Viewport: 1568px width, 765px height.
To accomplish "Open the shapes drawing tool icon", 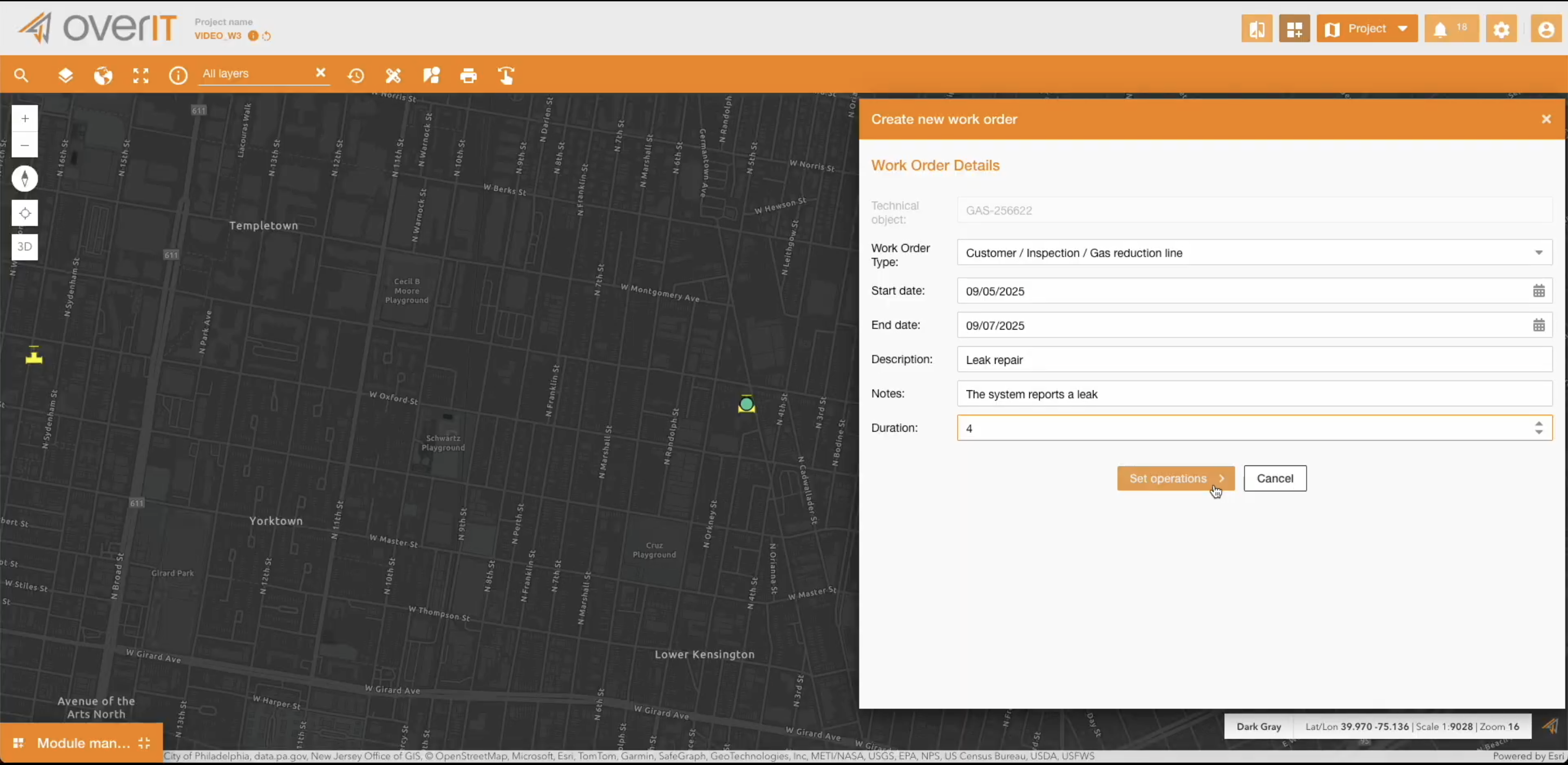I will click(431, 76).
